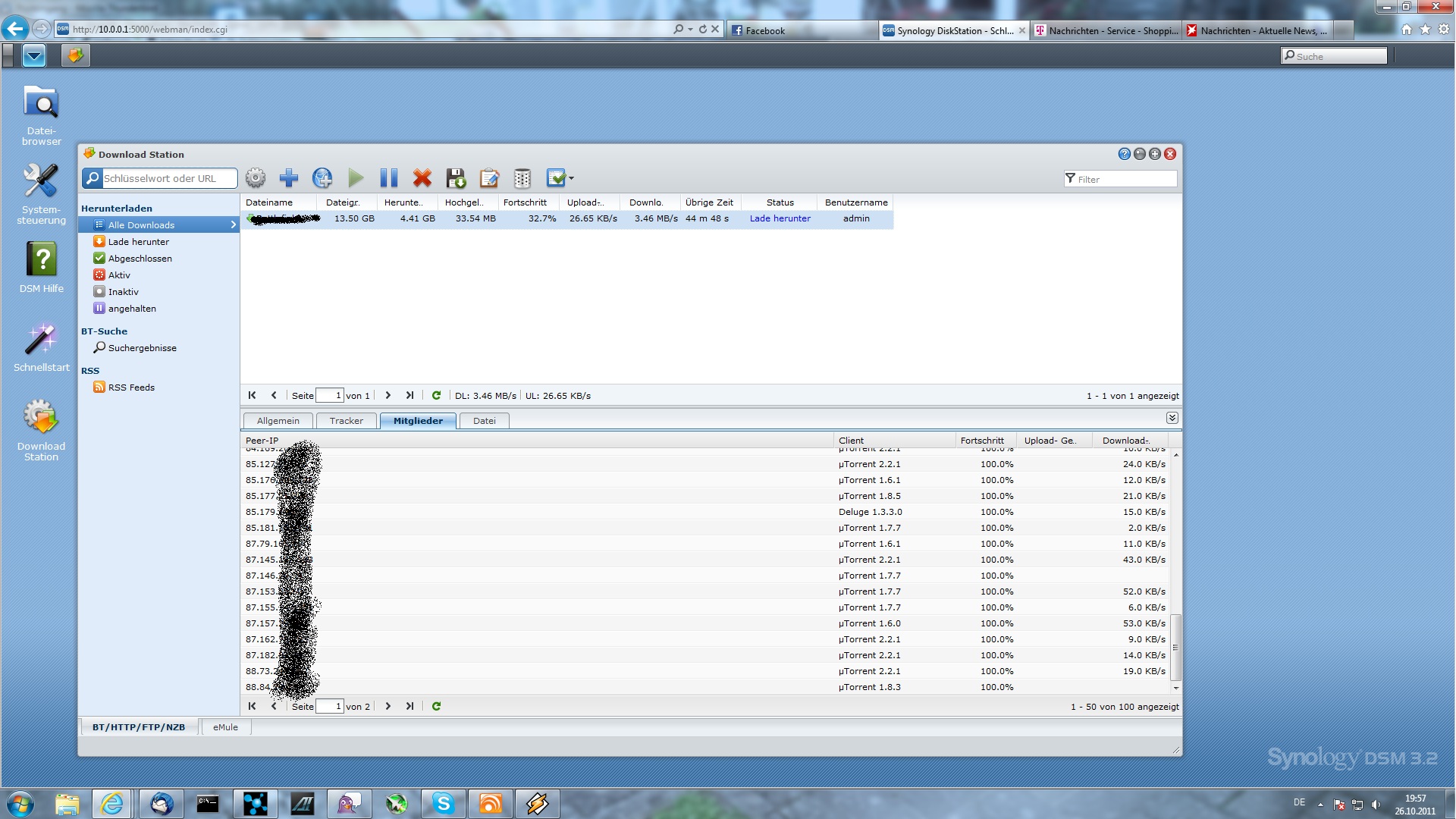Open Skype from the Windows taskbar

pos(444,803)
